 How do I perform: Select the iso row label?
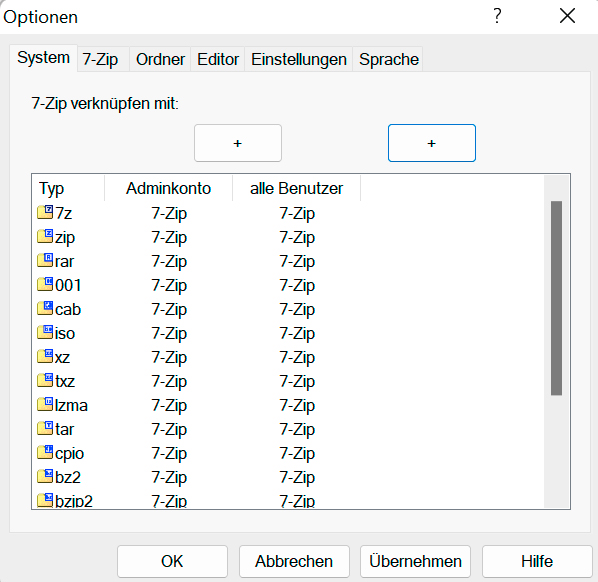click(65, 333)
